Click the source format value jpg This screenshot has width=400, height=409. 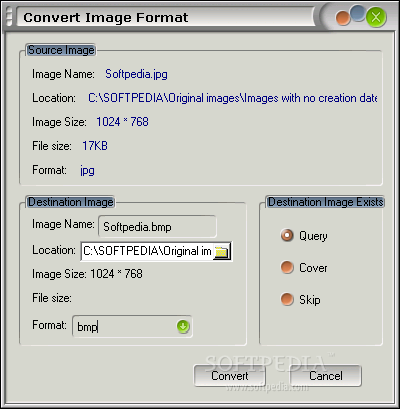[x=87, y=171]
